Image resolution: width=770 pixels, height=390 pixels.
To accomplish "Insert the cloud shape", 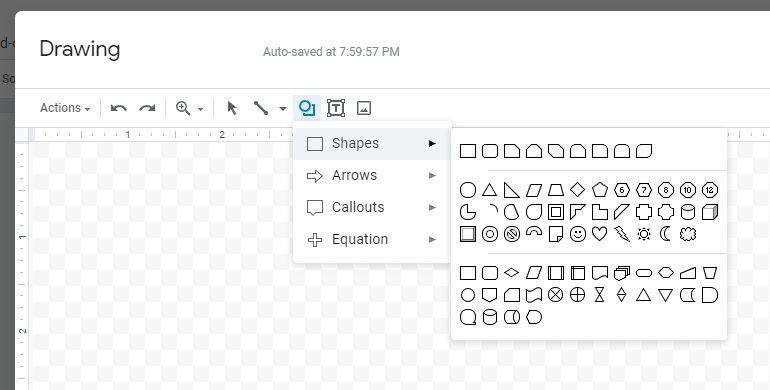I will point(688,234).
